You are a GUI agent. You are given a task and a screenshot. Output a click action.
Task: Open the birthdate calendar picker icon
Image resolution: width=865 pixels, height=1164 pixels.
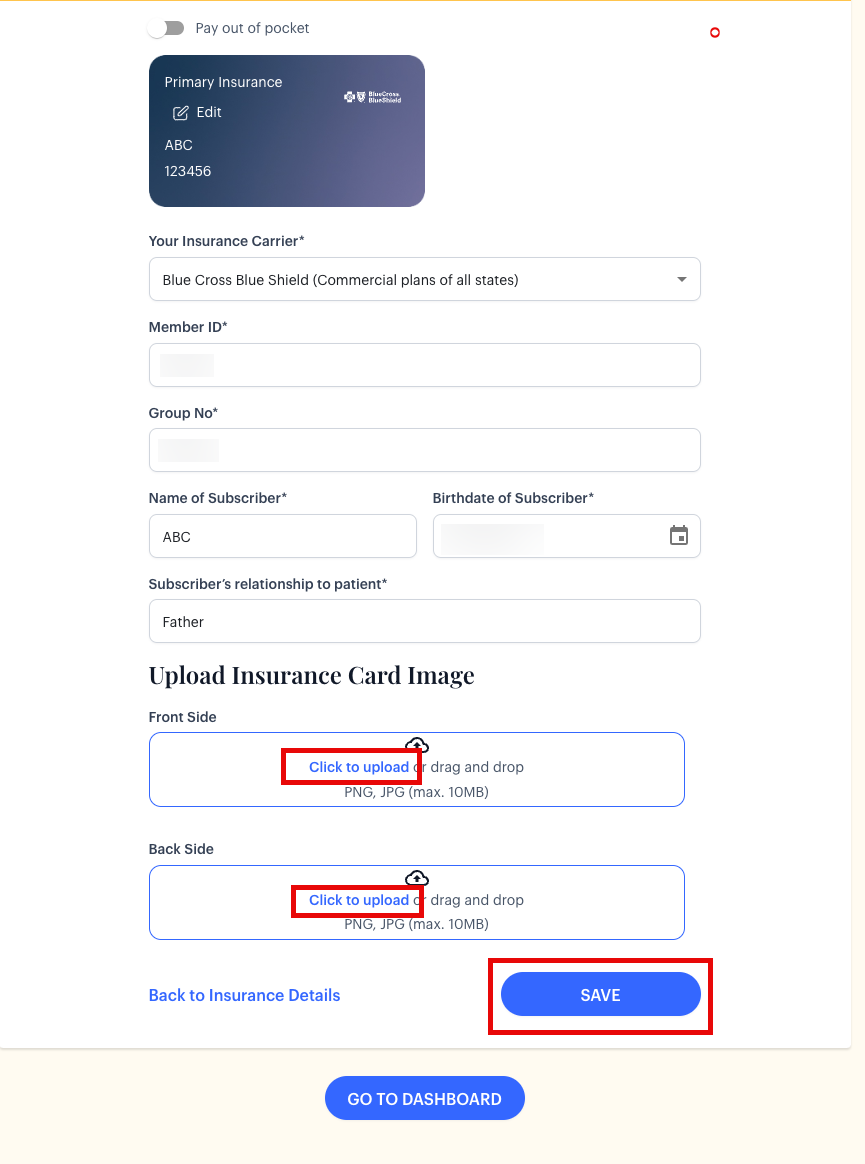[679, 536]
